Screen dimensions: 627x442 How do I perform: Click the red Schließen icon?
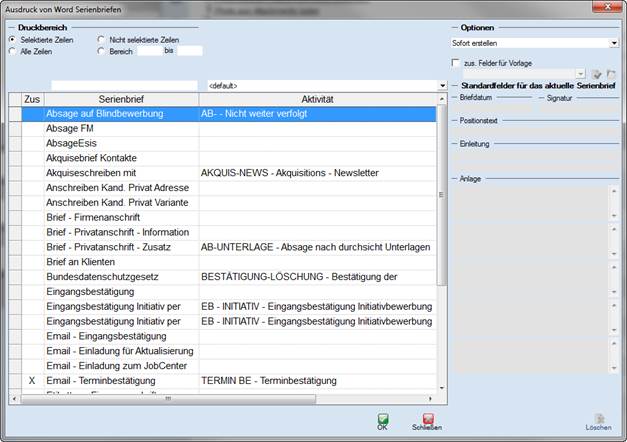428,419
